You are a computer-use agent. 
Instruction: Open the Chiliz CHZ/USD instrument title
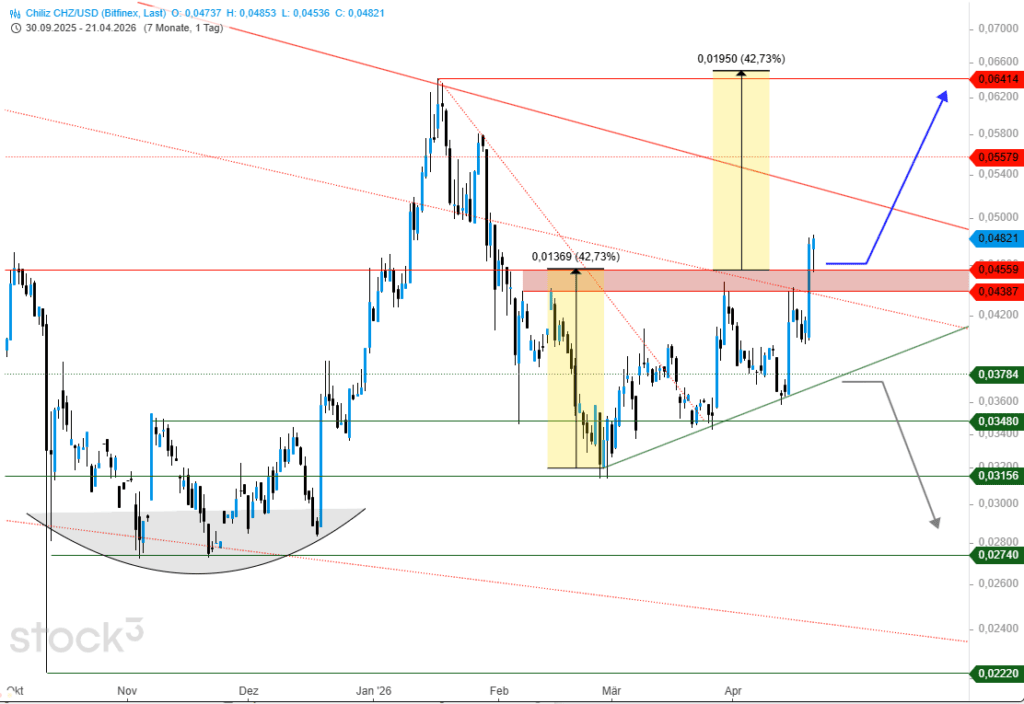[x=82, y=13]
